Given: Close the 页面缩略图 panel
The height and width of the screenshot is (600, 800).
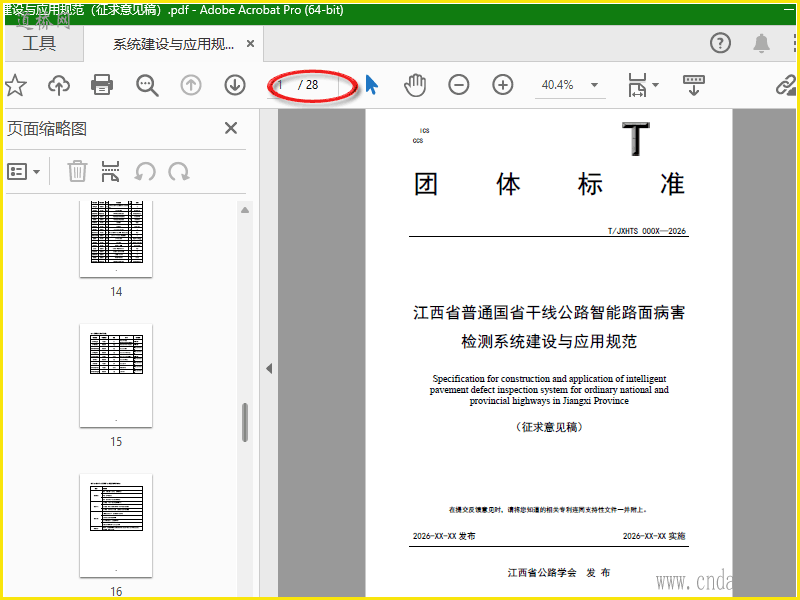Looking at the screenshot, I should pyautogui.click(x=231, y=128).
